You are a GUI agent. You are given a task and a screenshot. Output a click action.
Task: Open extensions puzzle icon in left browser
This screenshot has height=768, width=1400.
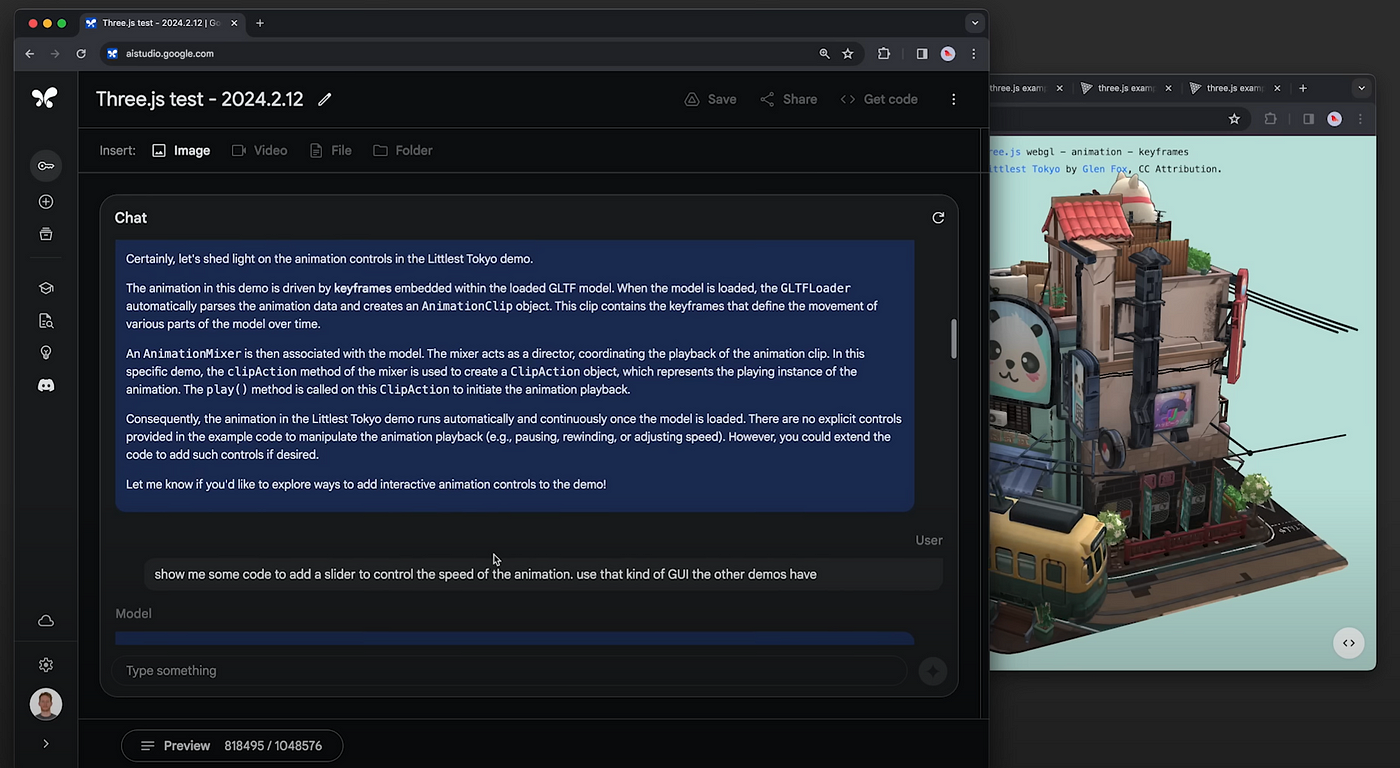[884, 54]
